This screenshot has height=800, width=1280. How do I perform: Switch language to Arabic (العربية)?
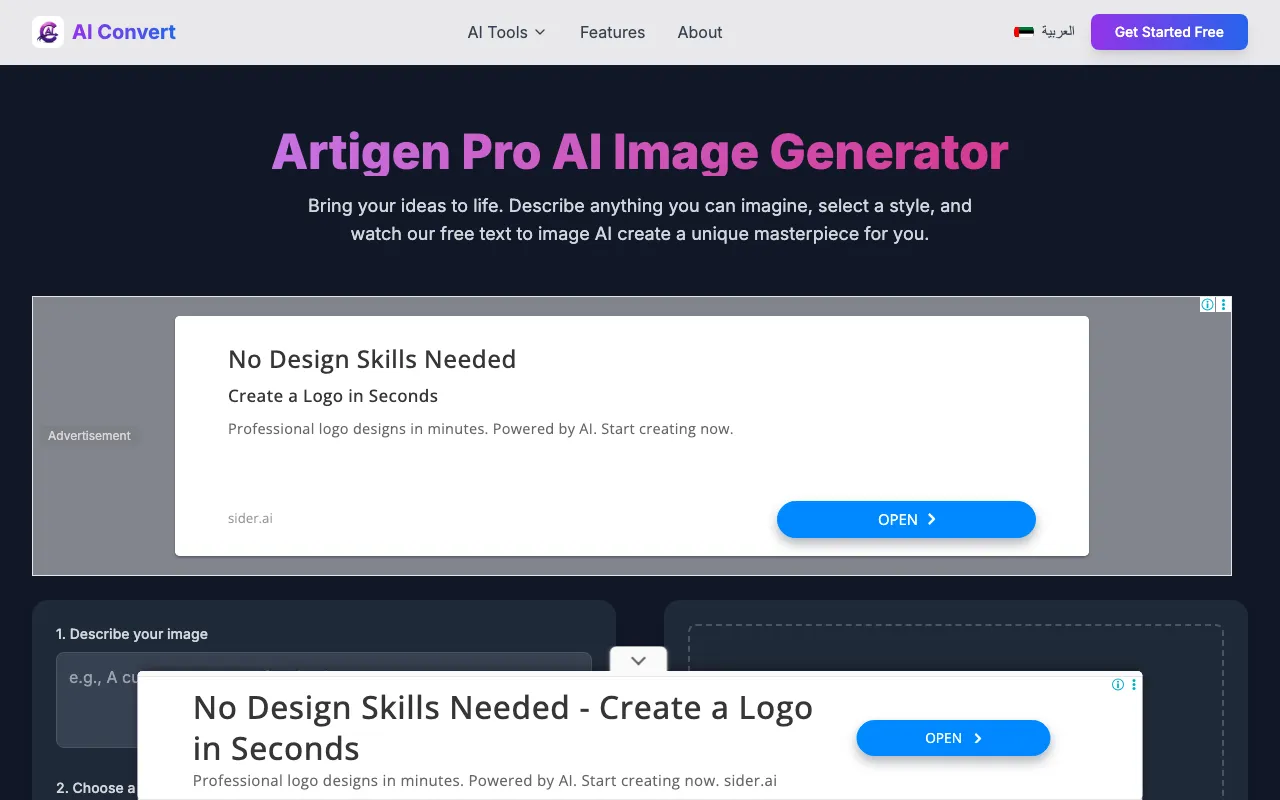1058,32
